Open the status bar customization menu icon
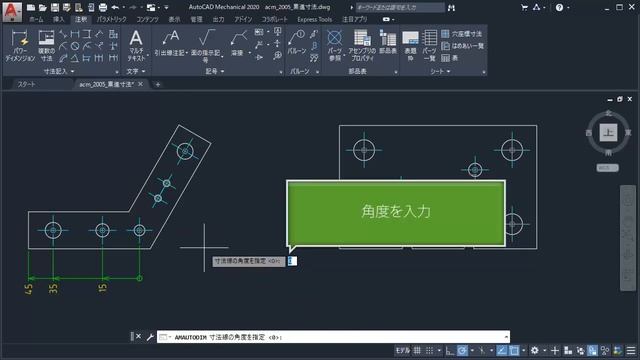This screenshot has width=640, height=360. click(631, 351)
